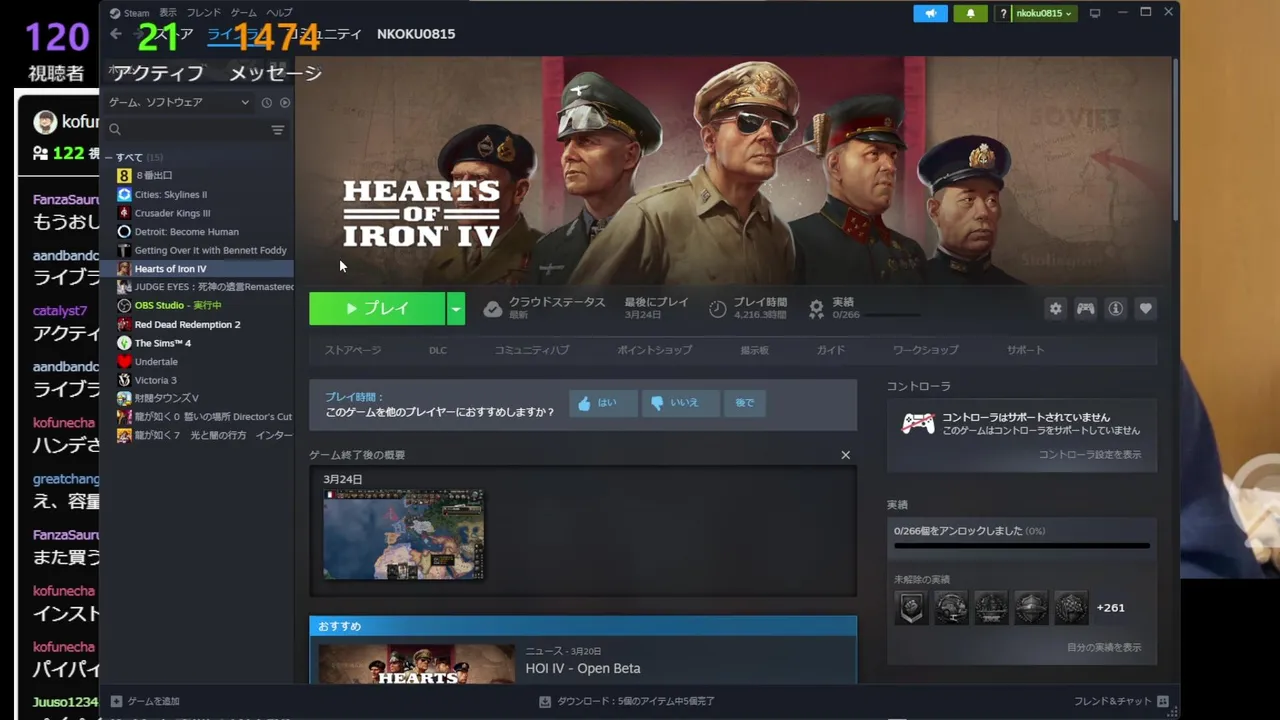
Task: Select 龍が如く7 in library
Action: (198, 435)
